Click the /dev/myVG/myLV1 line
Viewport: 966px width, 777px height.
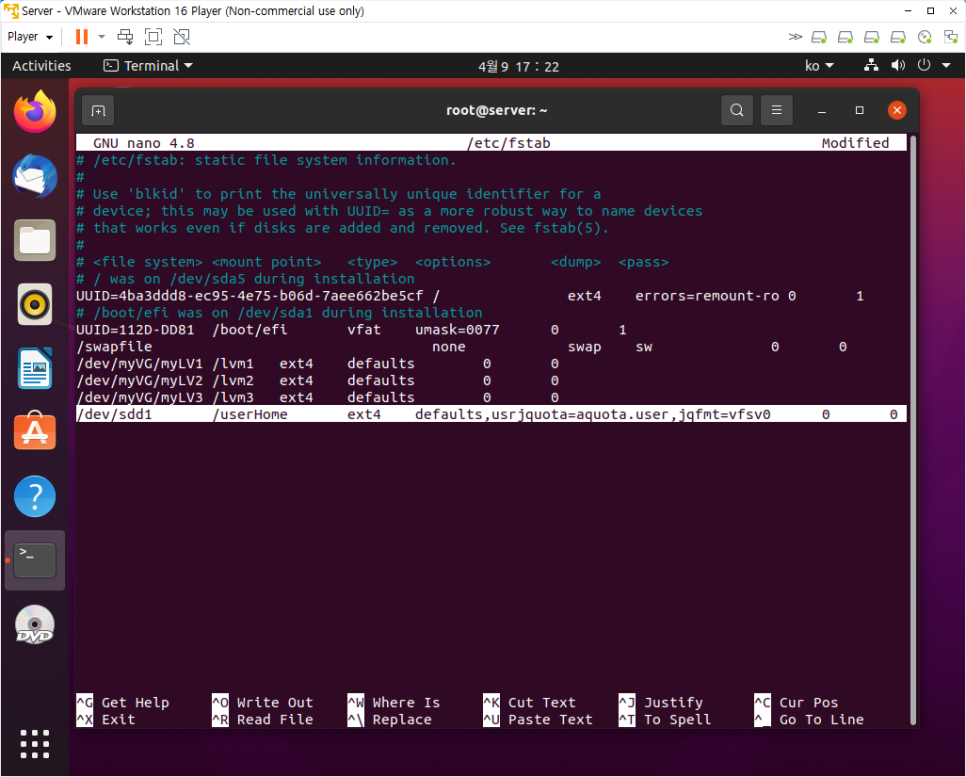click(317, 364)
